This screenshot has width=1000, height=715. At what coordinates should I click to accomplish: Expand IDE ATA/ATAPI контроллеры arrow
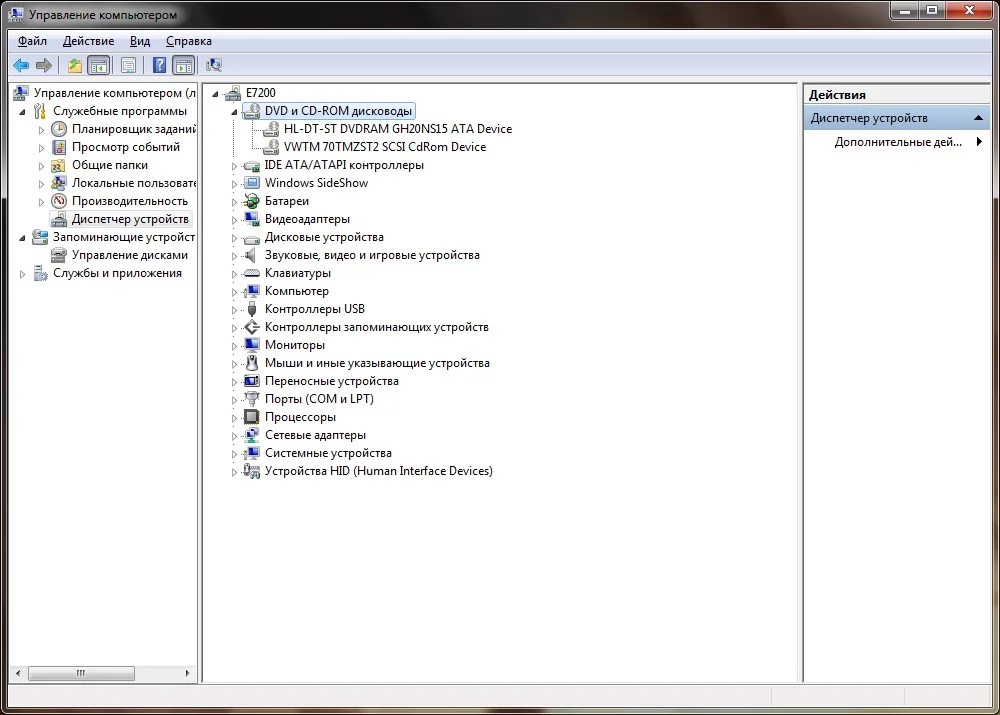[x=234, y=166]
